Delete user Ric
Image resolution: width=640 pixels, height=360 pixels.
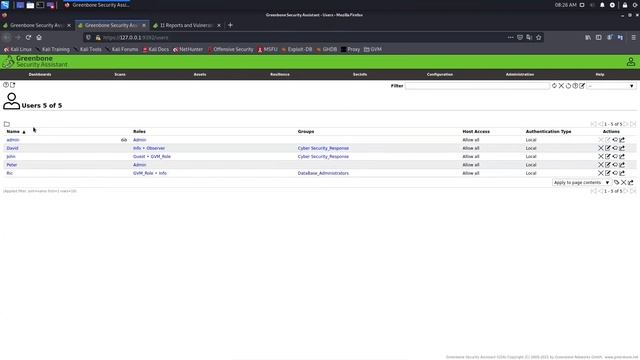click(601, 173)
